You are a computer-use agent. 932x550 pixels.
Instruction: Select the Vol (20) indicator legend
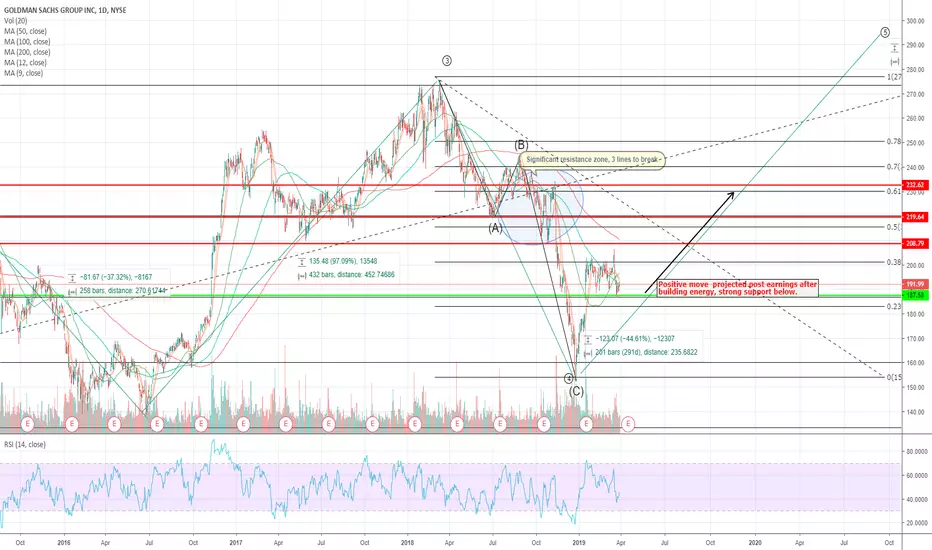(15, 21)
